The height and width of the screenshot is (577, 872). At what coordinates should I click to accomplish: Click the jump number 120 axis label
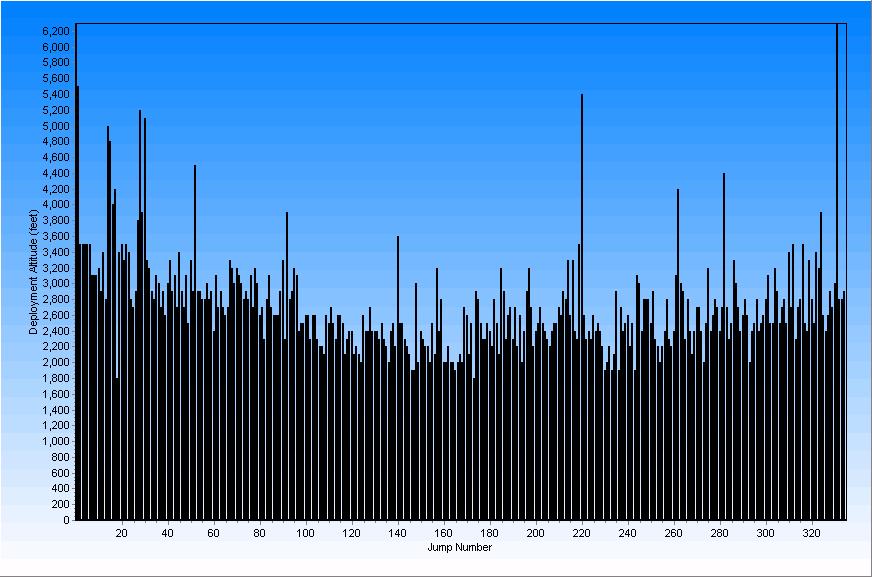point(351,534)
